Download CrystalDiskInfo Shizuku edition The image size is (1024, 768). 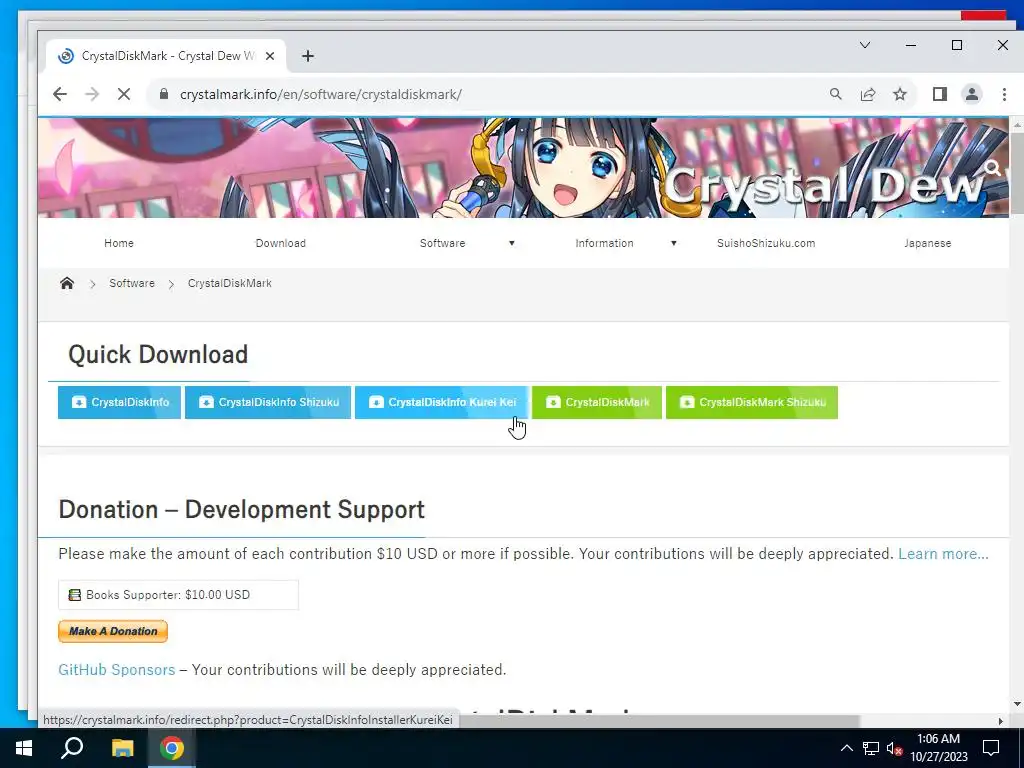click(x=268, y=402)
